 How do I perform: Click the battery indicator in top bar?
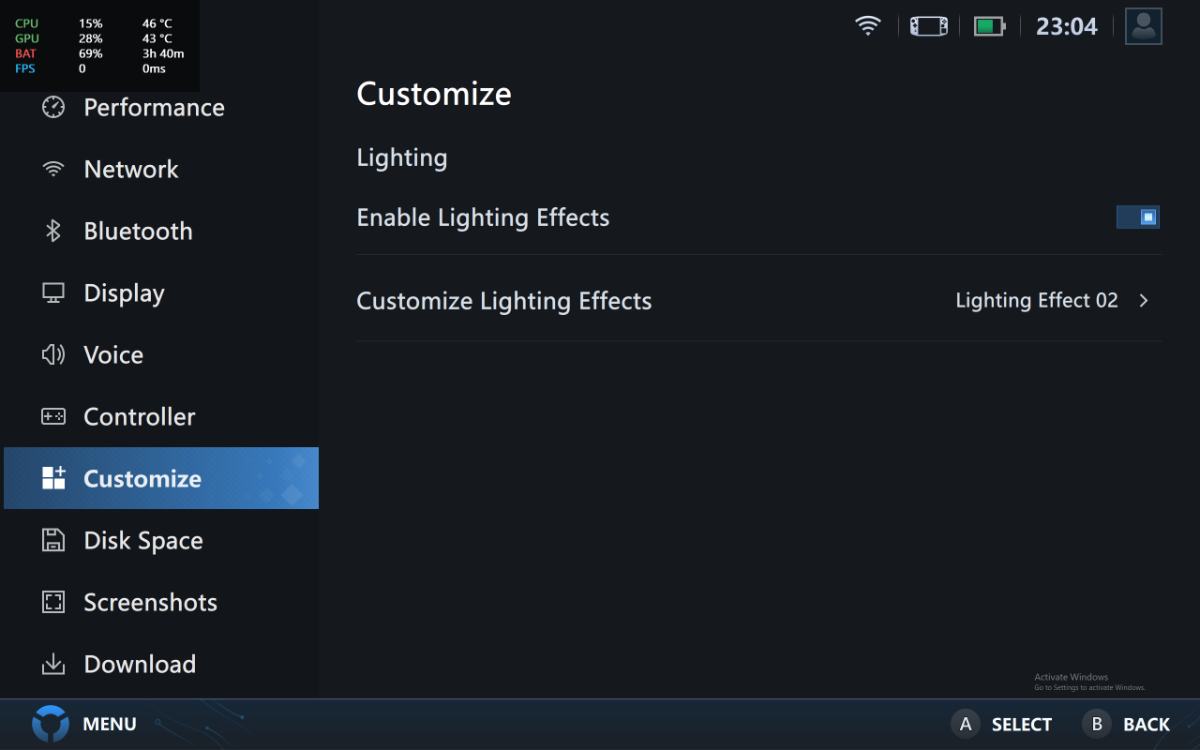(989, 26)
